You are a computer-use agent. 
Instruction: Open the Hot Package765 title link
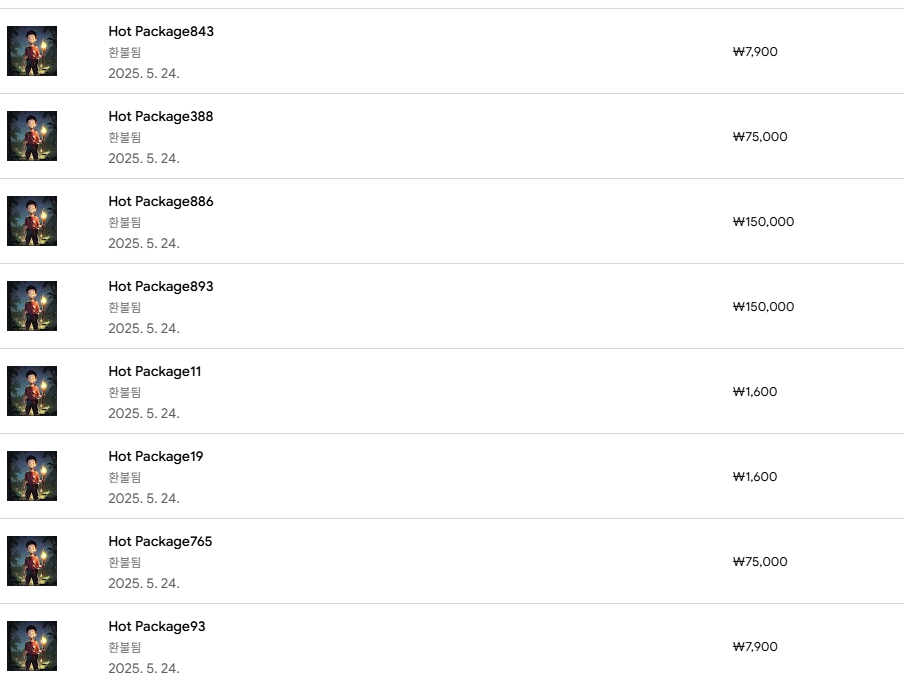(x=160, y=541)
